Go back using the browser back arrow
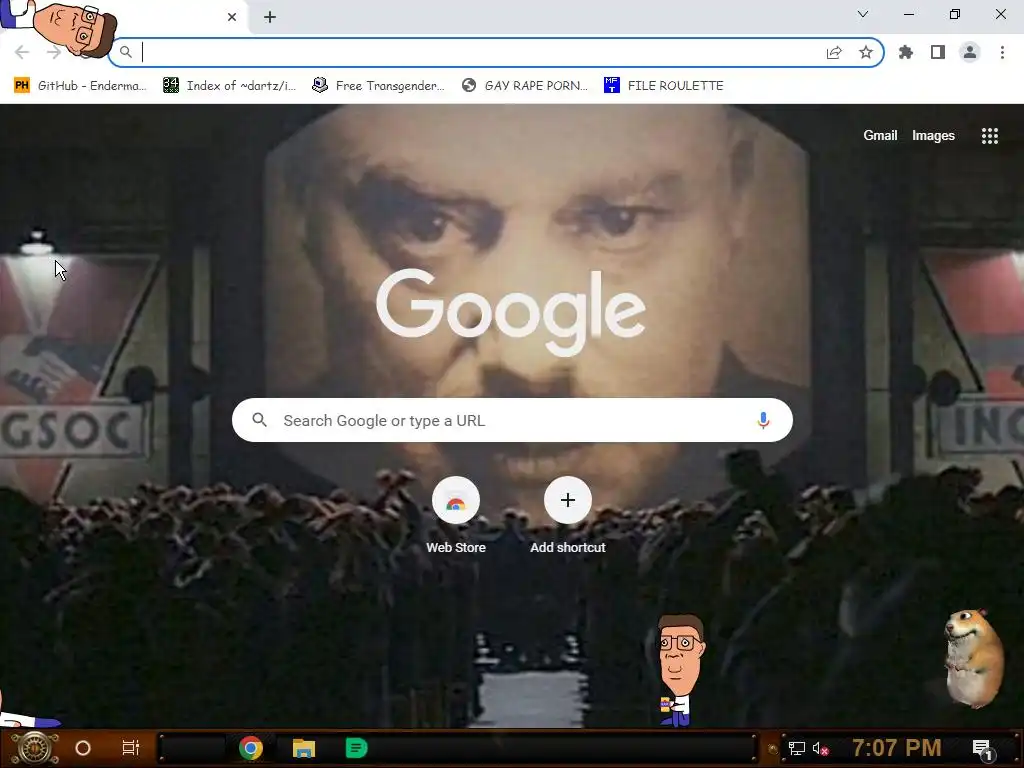Image resolution: width=1024 pixels, height=768 pixels. (22, 52)
